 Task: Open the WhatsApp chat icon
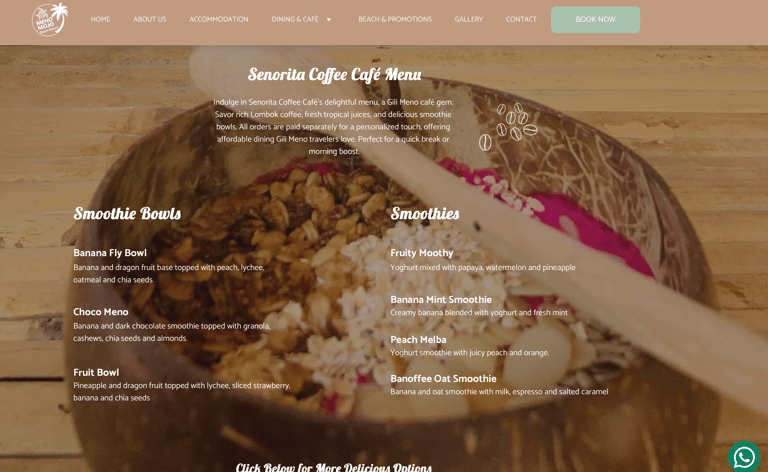coord(744,456)
